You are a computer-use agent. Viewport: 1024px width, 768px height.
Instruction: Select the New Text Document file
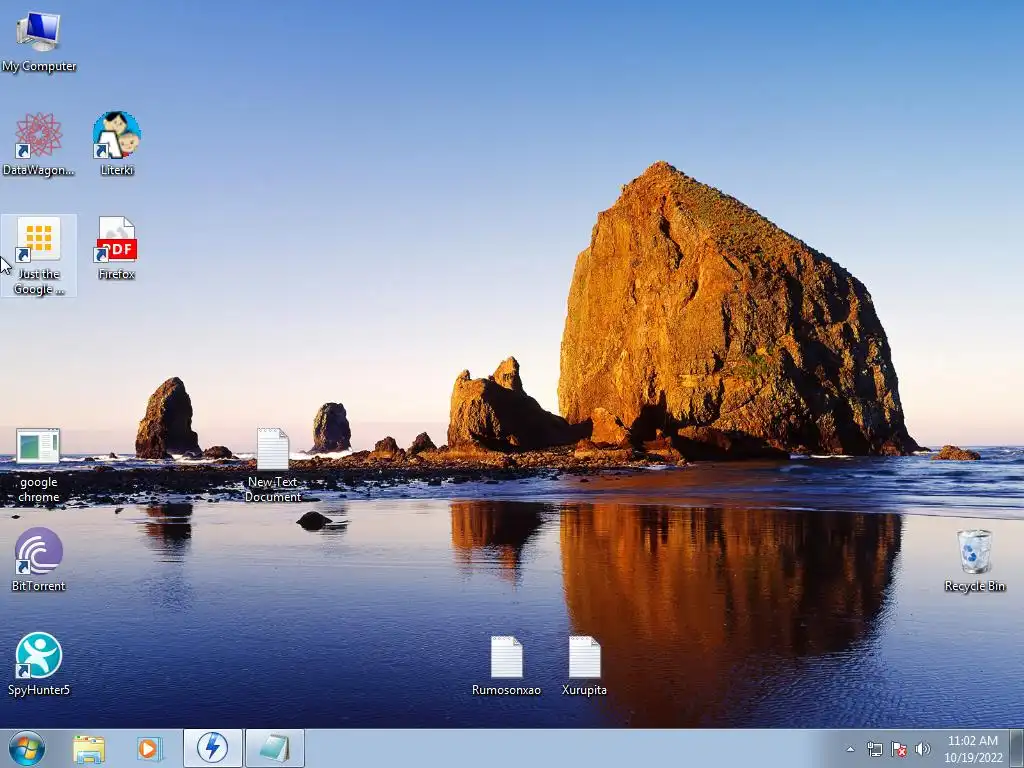click(273, 465)
